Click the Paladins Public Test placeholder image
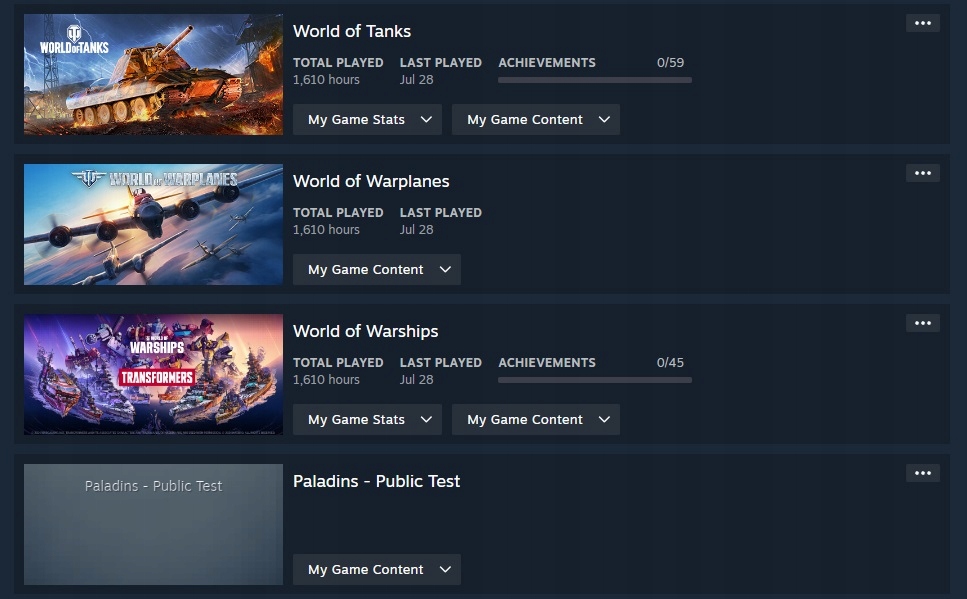The image size is (967, 599). [x=154, y=524]
